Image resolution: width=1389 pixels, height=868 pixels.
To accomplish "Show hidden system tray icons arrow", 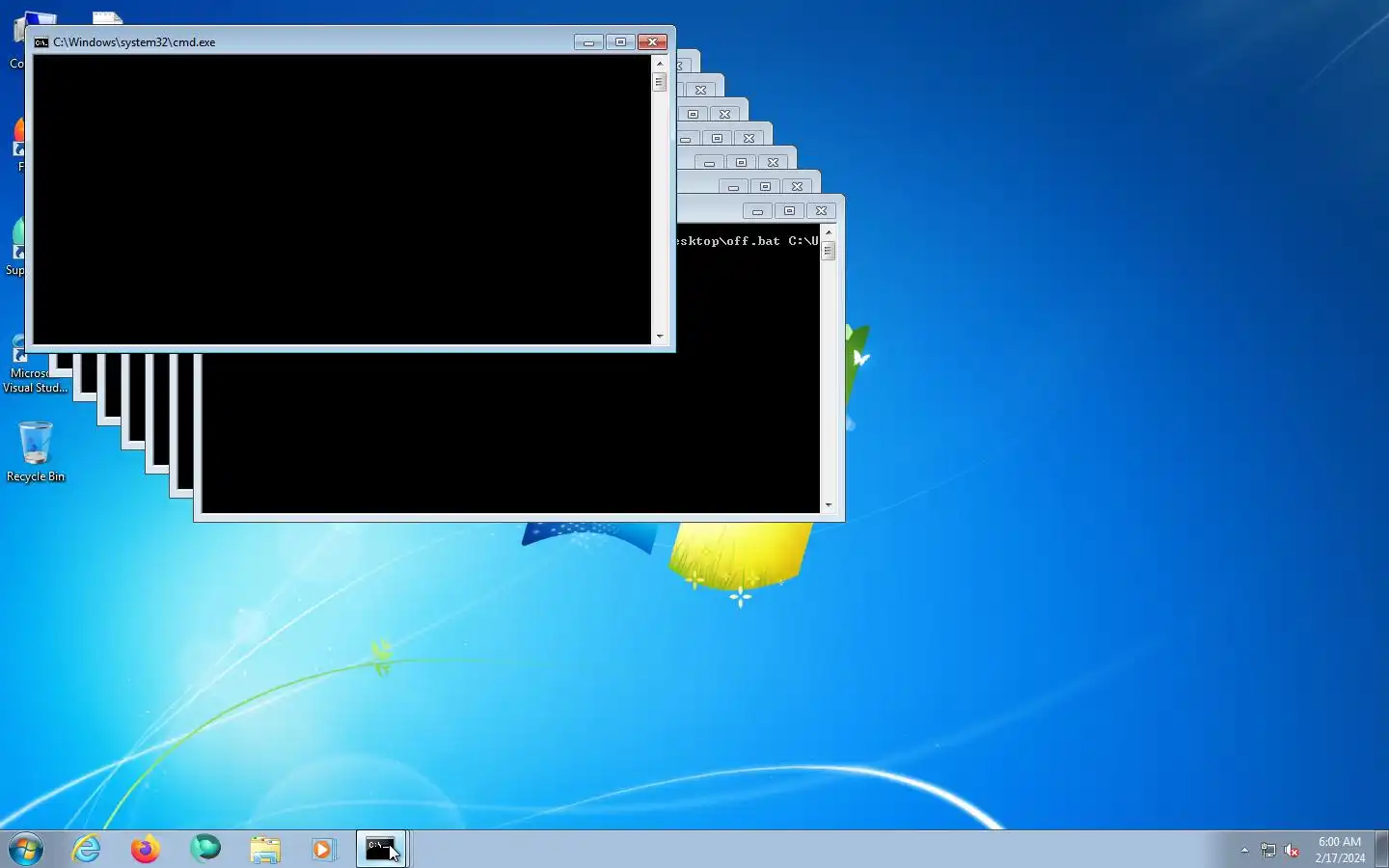I will [x=1244, y=850].
